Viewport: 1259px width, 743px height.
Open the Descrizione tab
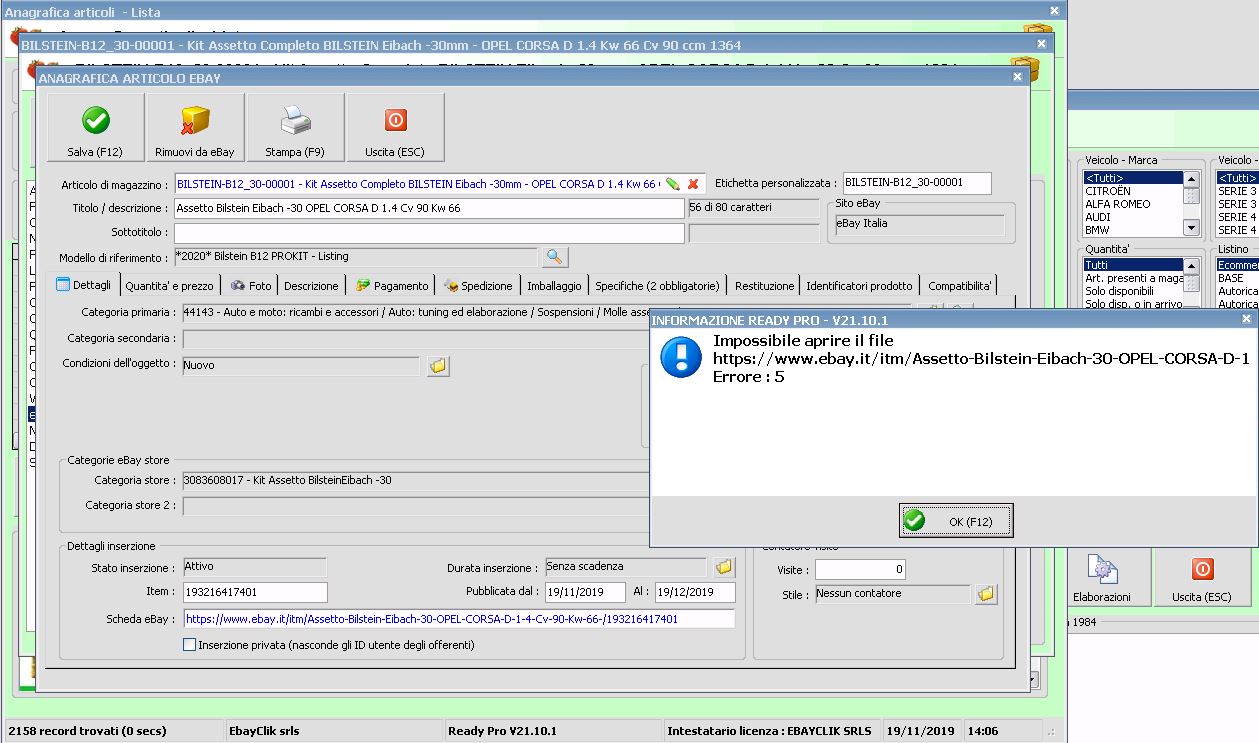point(311,286)
